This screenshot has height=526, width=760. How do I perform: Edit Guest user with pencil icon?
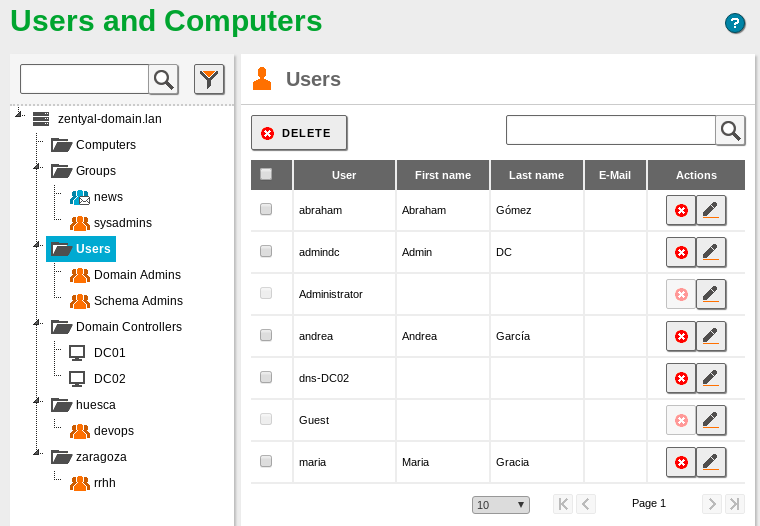pos(711,420)
